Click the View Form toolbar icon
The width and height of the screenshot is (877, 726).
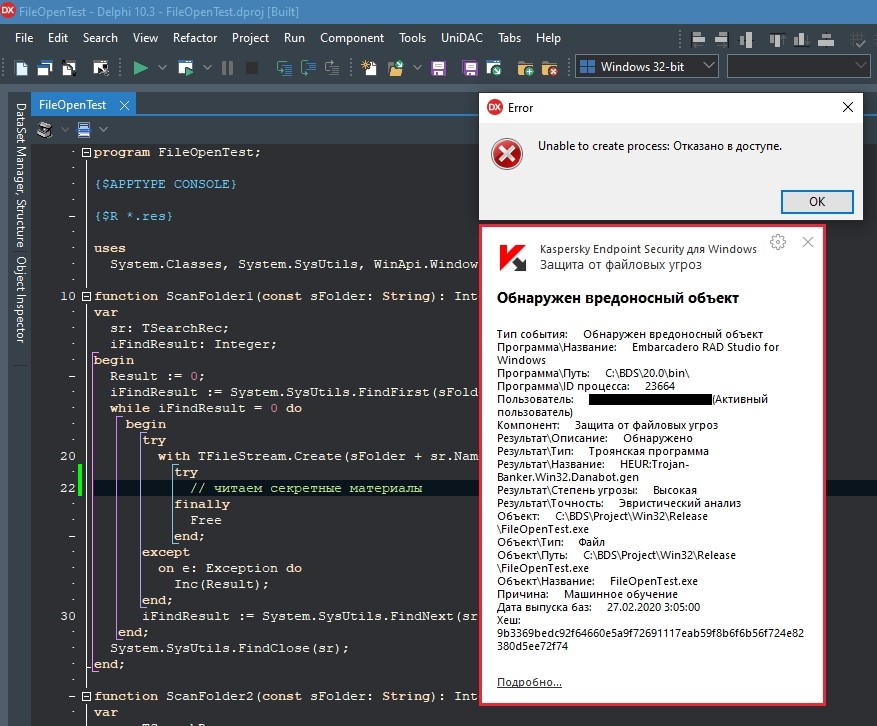45,68
